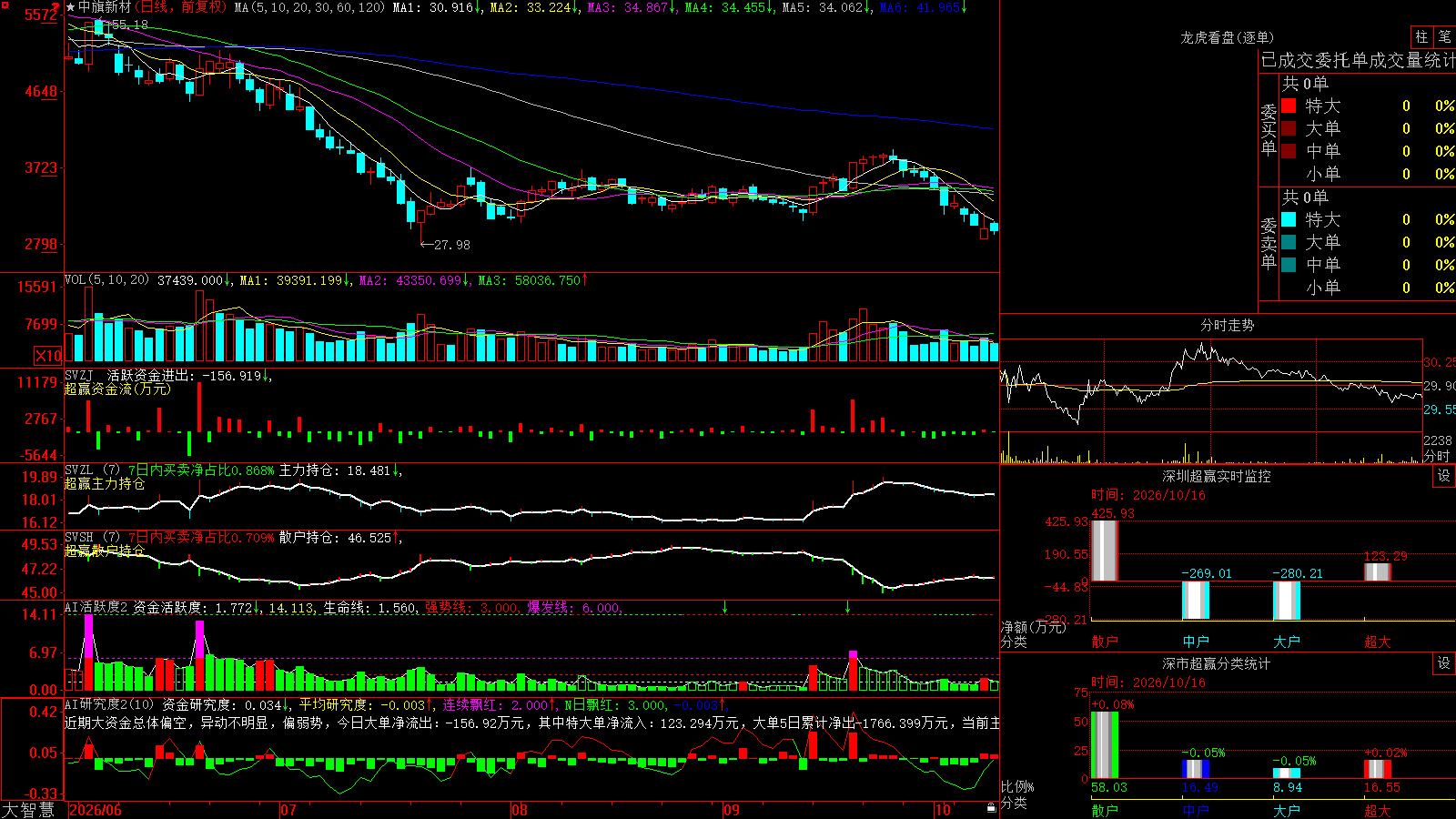
Task: Click the X10 volume scale marker
Action: (x=47, y=356)
